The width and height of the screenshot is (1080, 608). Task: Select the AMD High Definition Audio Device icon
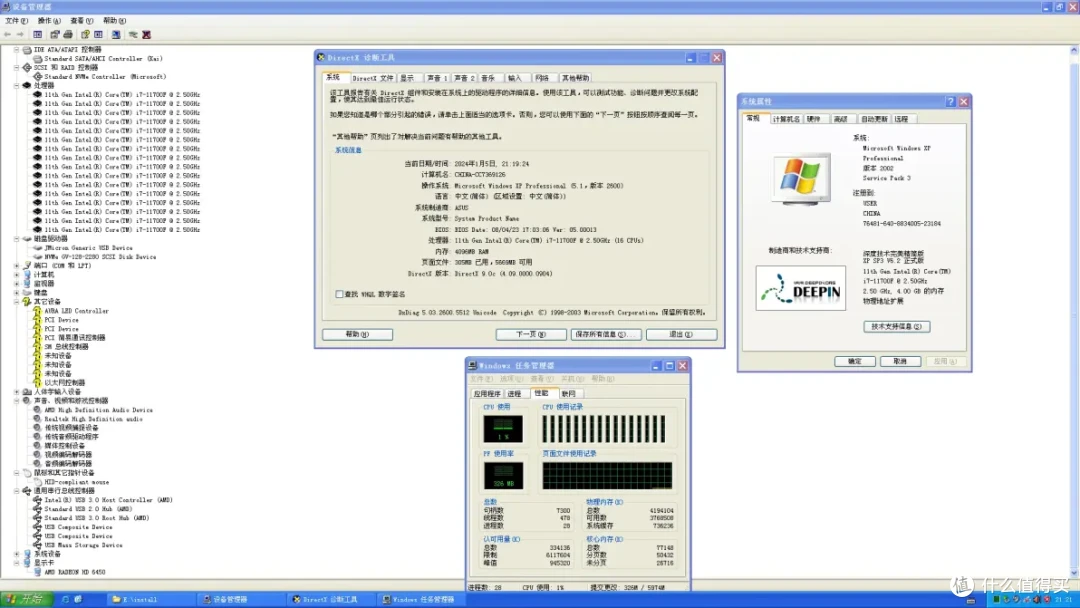click(x=37, y=410)
